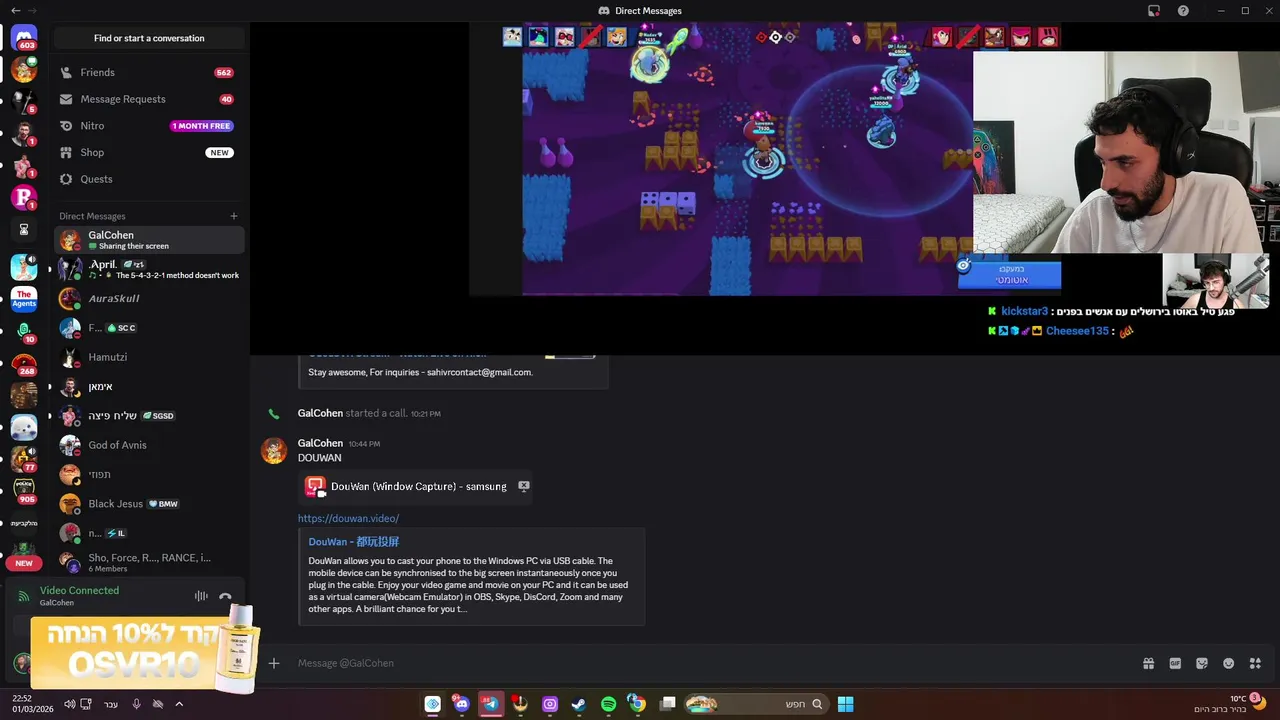Open Quests page

click(x=148, y=179)
